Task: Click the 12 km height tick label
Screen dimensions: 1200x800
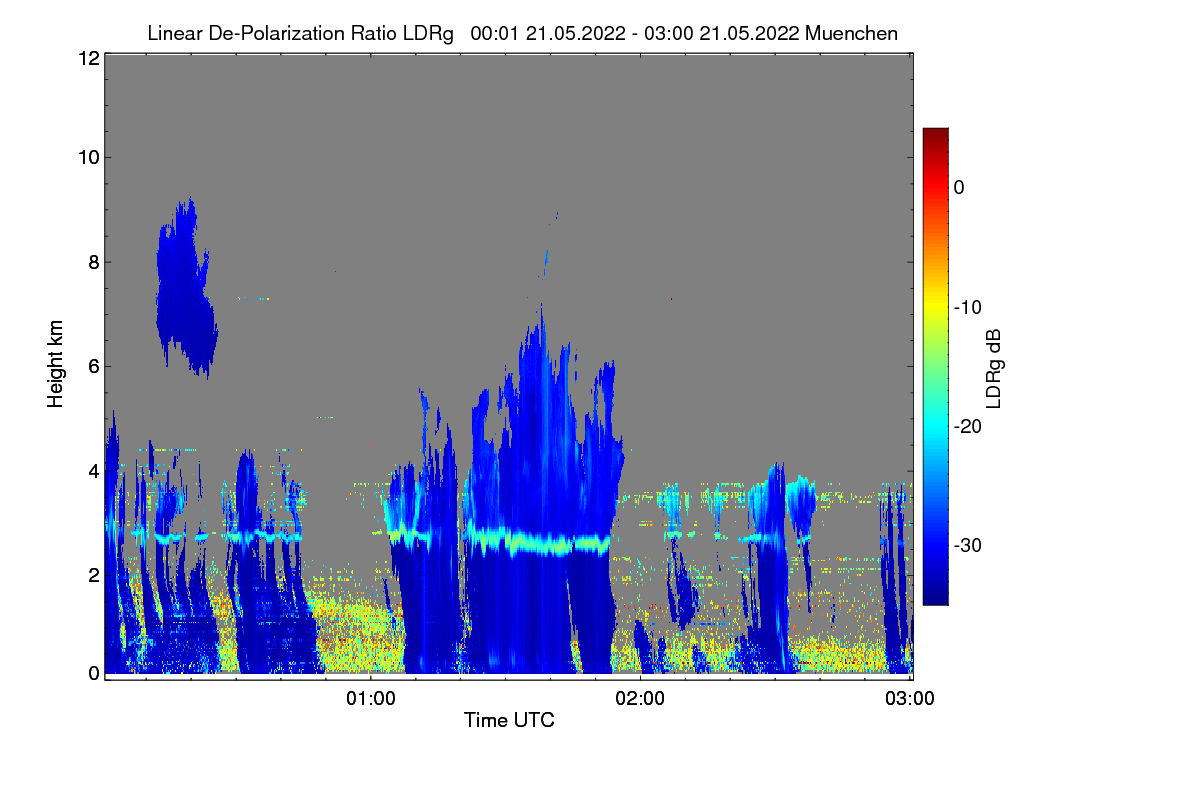Action: click(87, 58)
